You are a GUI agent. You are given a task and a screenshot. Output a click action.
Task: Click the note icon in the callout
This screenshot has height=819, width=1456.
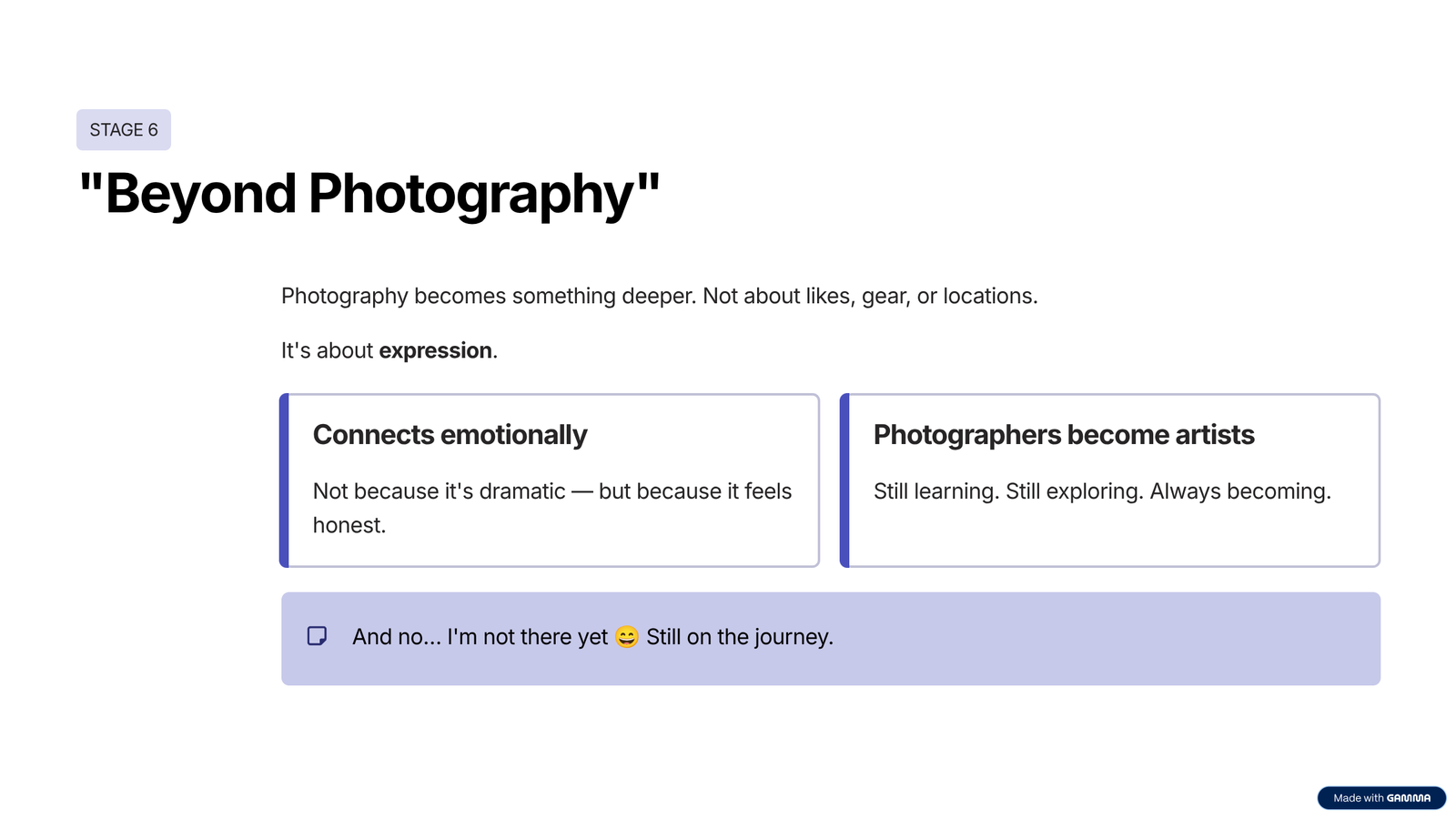click(x=317, y=636)
